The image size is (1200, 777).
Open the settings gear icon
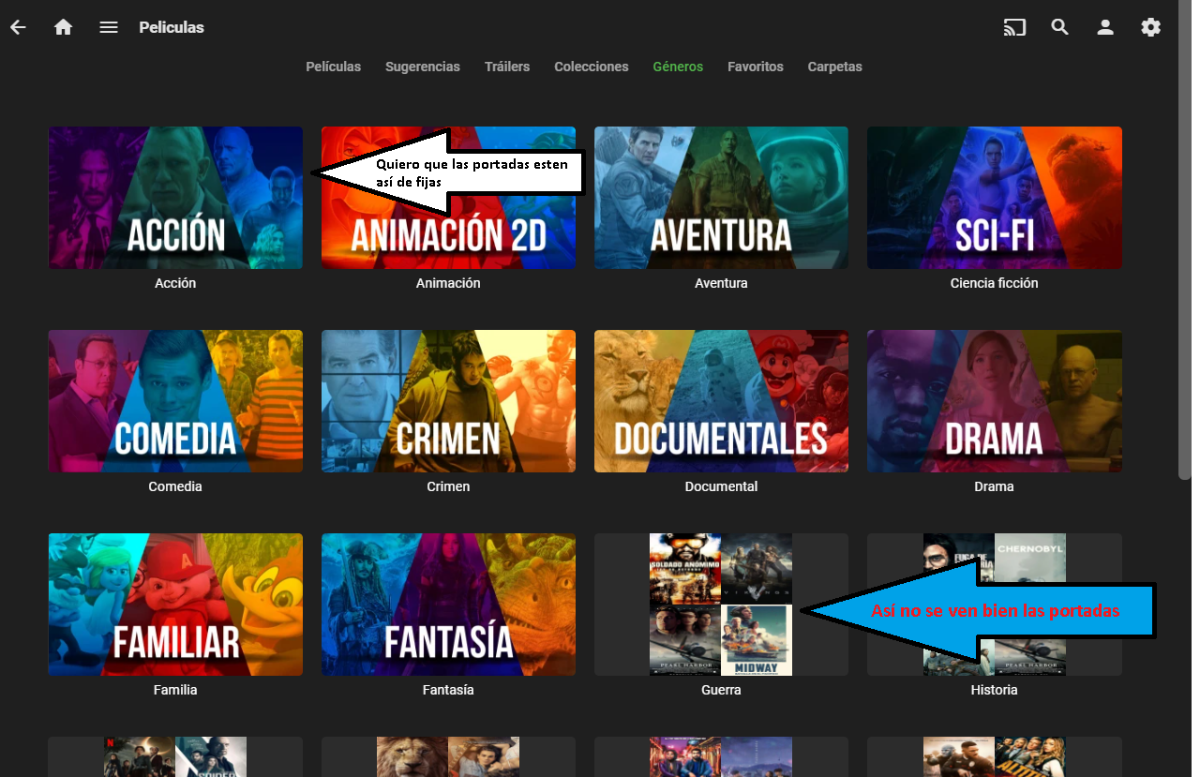tap(1151, 27)
